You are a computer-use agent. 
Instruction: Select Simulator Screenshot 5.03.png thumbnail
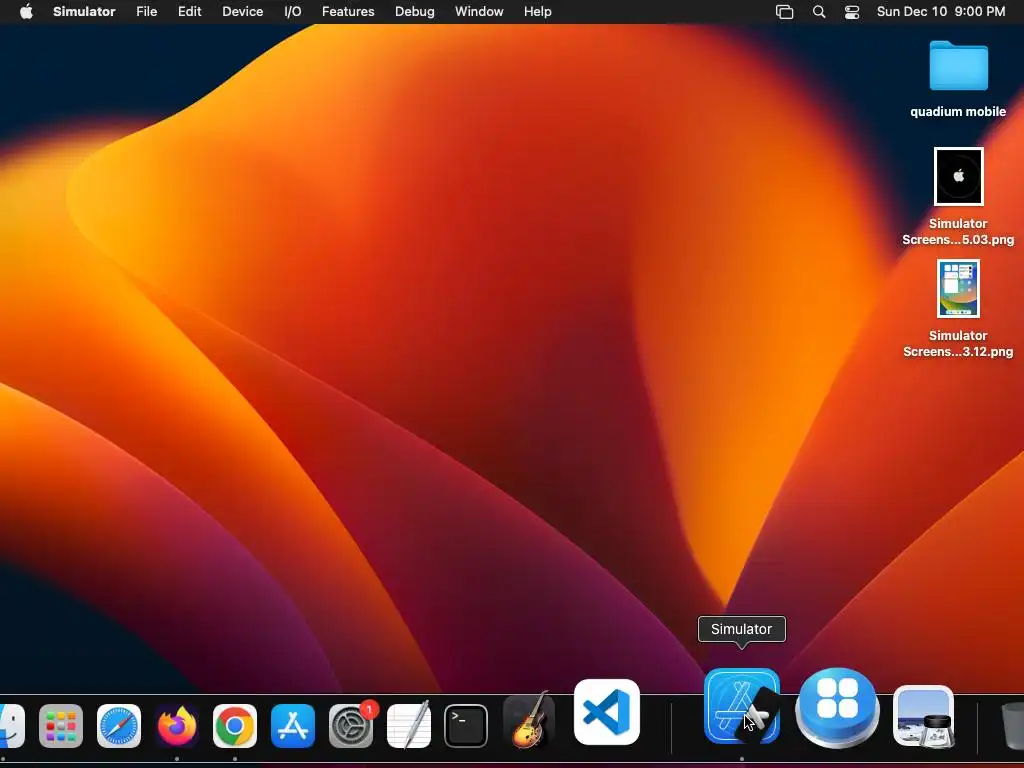[958, 176]
